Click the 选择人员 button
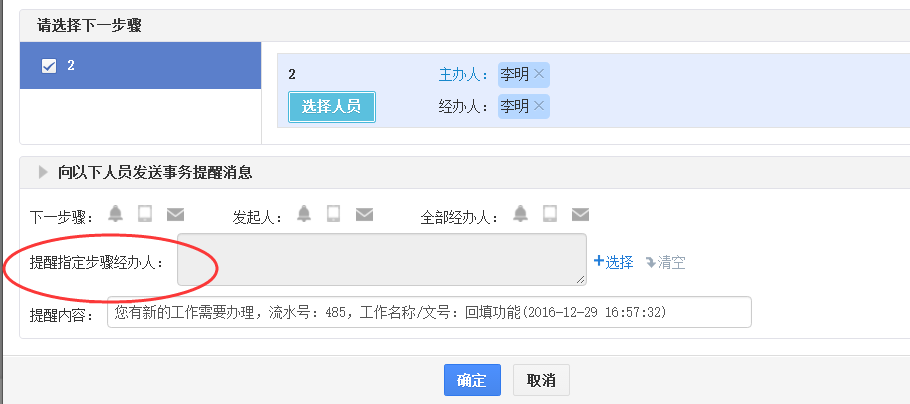The image size is (910, 404). 331,106
